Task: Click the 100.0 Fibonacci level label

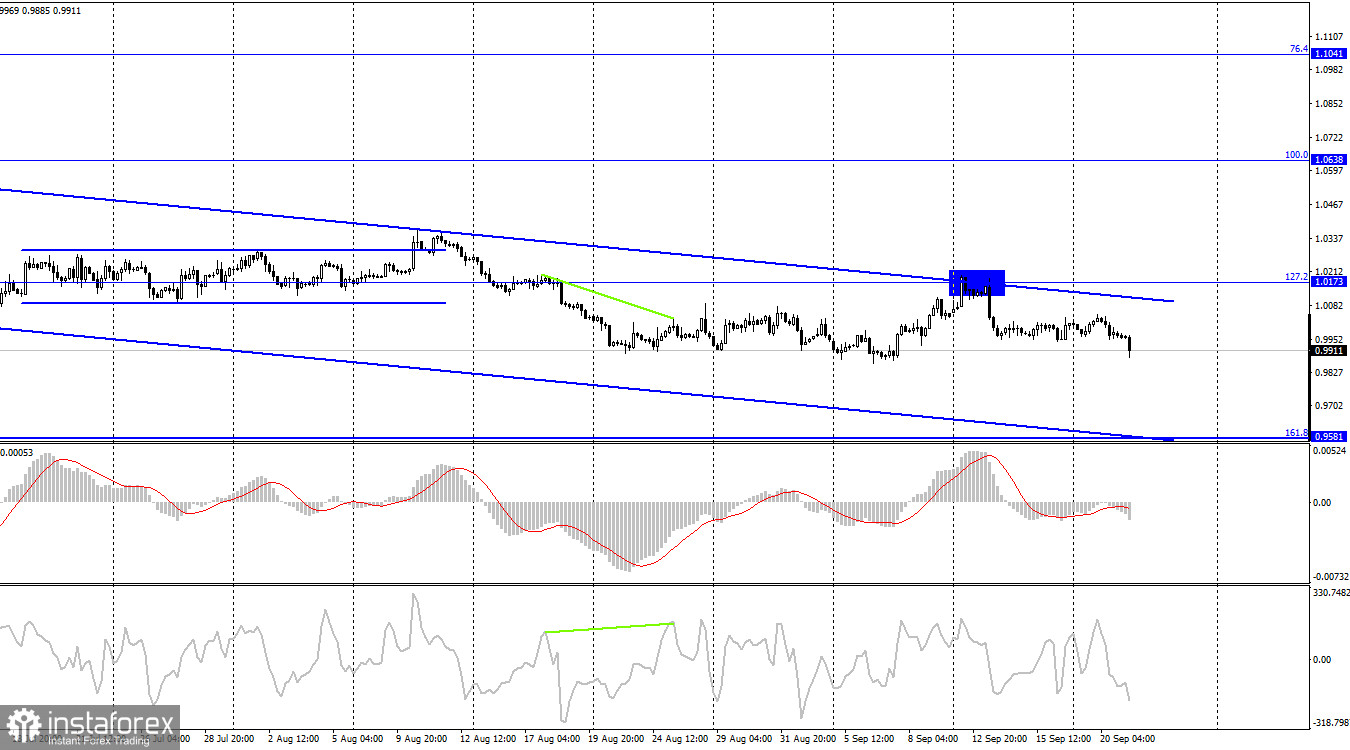Action: tap(1296, 154)
